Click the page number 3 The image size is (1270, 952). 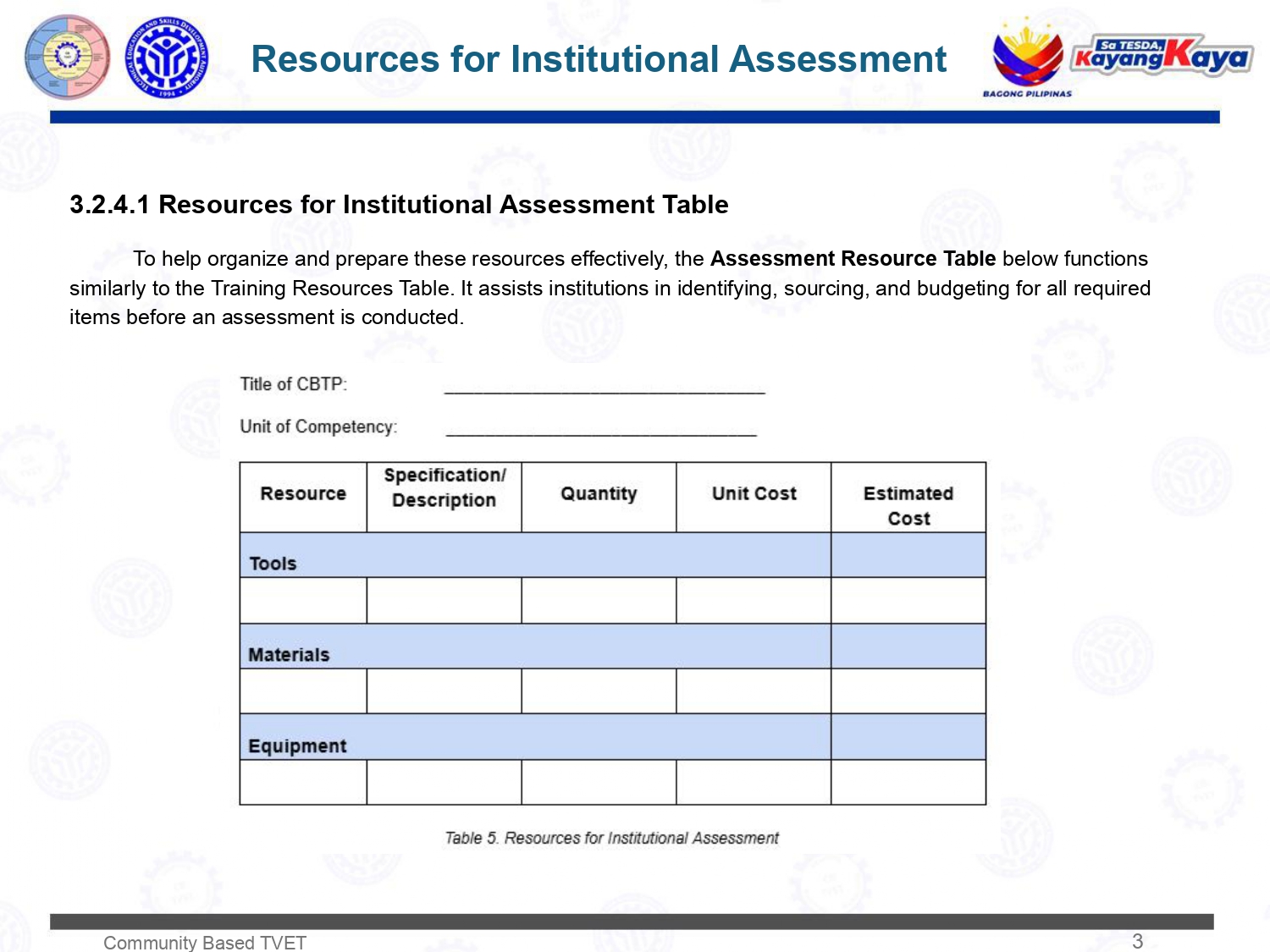(x=1138, y=941)
